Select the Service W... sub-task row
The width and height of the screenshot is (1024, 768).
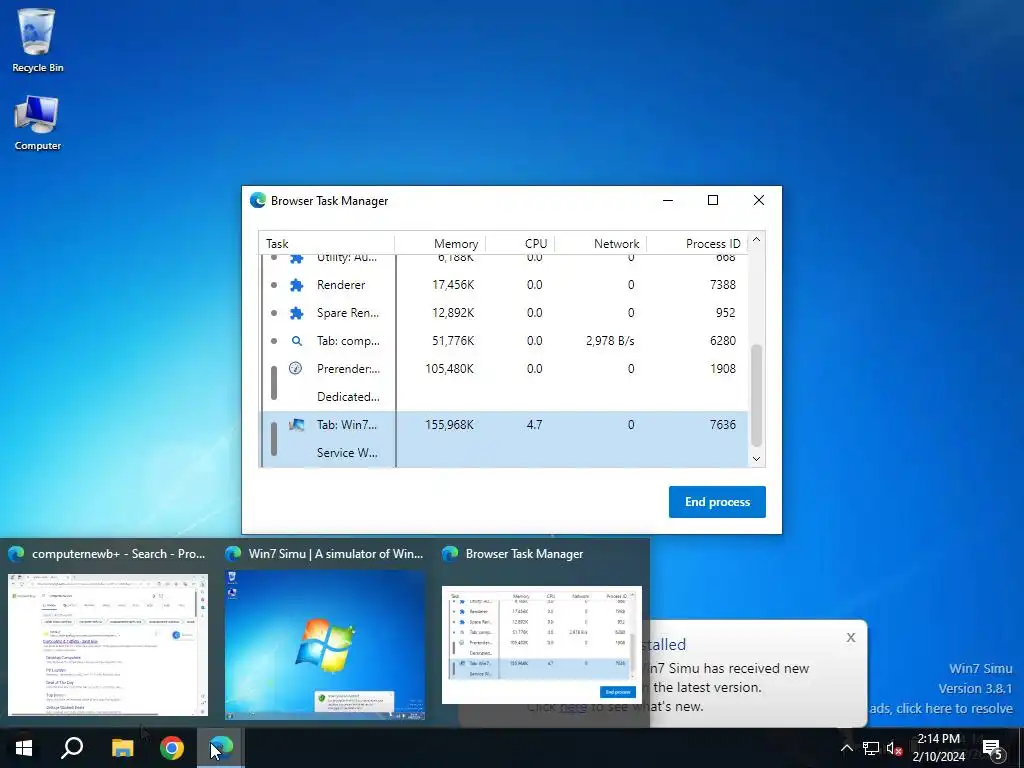(504, 453)
